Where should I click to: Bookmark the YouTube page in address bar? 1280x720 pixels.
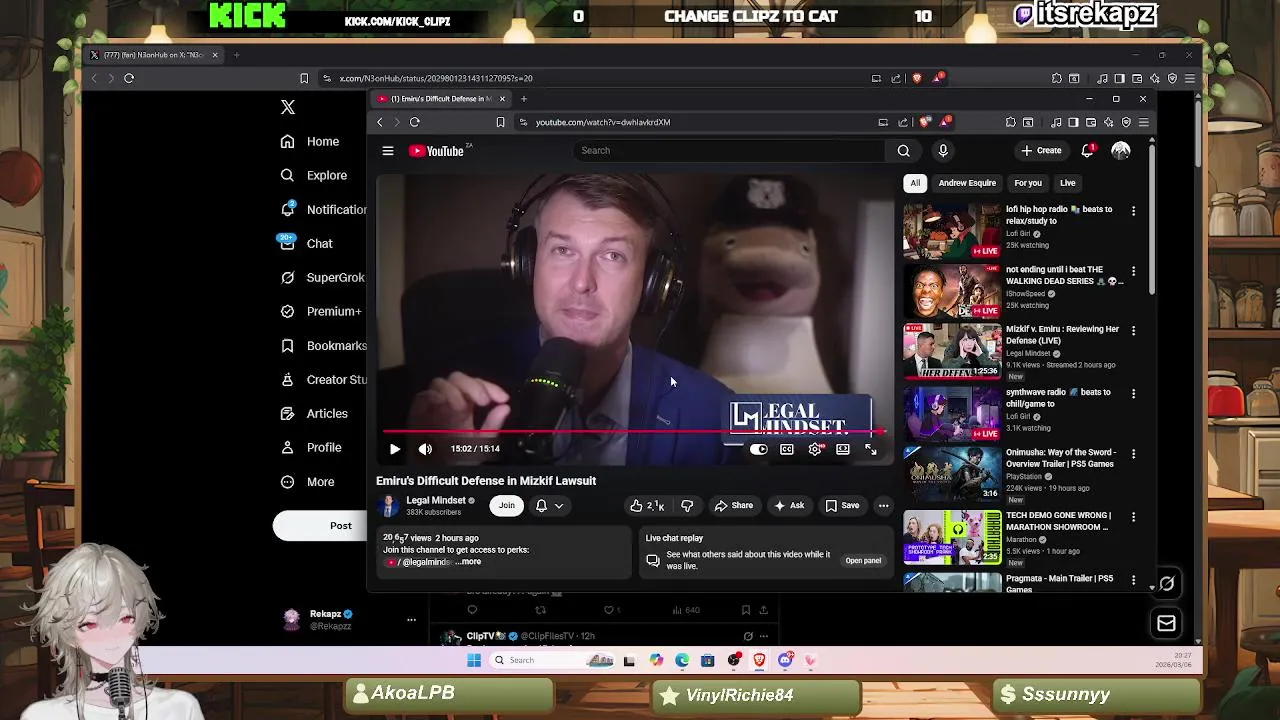(x=500, y=122)
